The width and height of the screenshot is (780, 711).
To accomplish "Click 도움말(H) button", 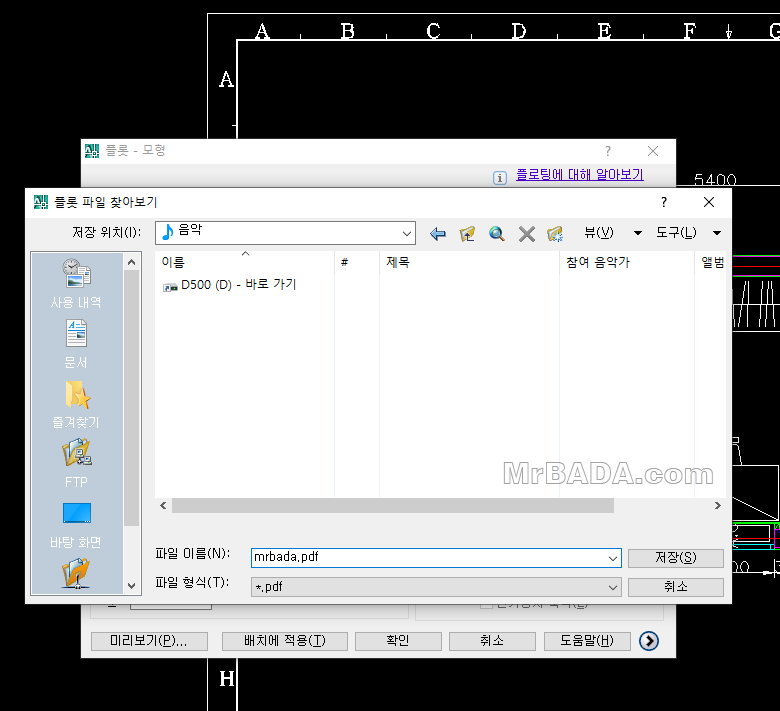I will (x=587, y=641).
